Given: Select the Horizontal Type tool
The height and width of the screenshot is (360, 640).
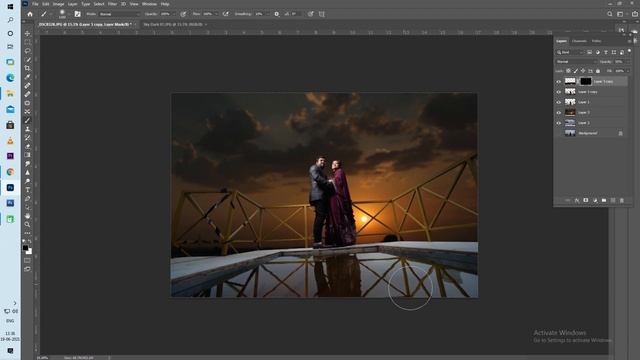Looking at the screenshot, I should [x=27, y=190].
